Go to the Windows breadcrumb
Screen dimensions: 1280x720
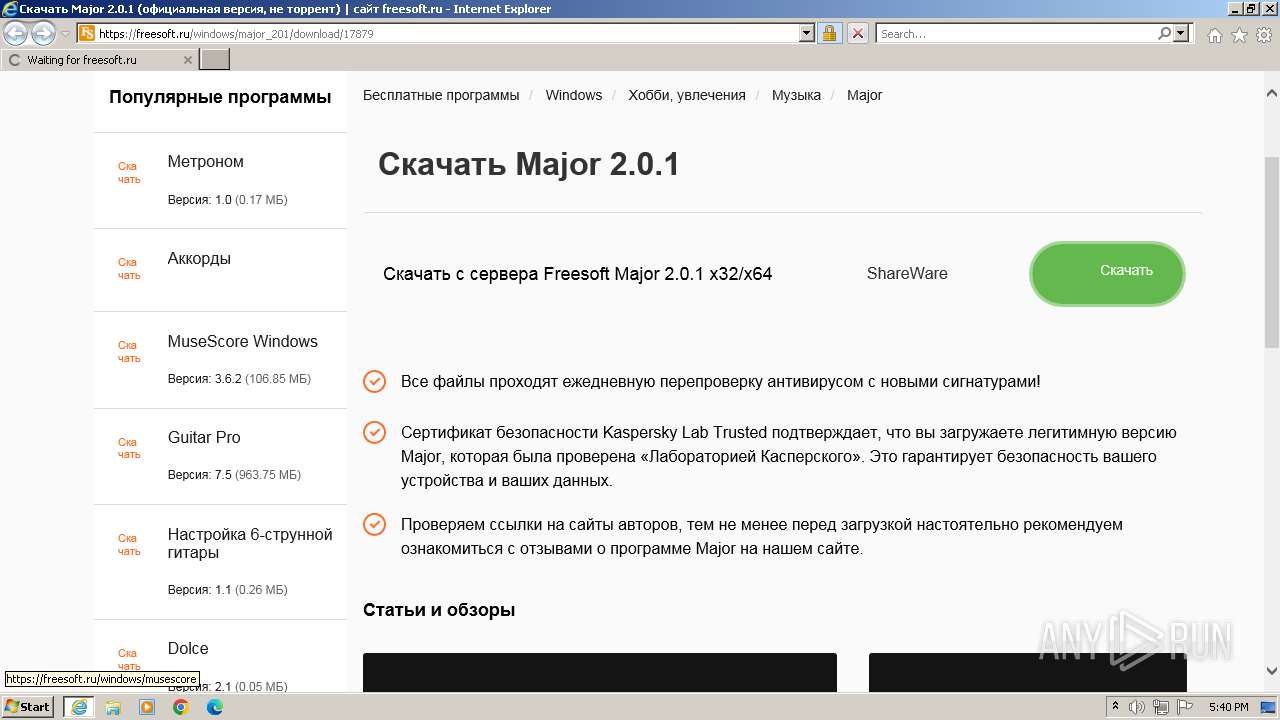574,95
